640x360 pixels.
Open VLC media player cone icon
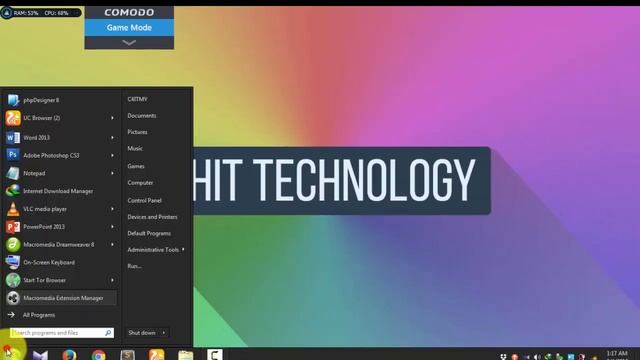point(13,209)
